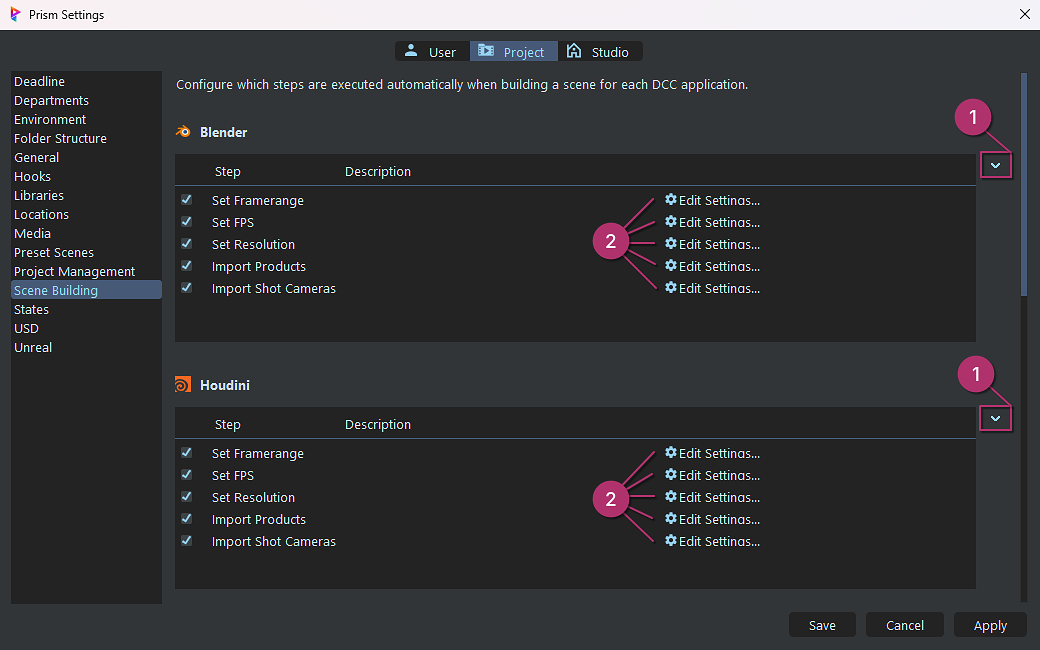Screen dimensions: 1040x650
Task: Select Folder Structure in the sidebar
Action: click(x=60, y=138)
